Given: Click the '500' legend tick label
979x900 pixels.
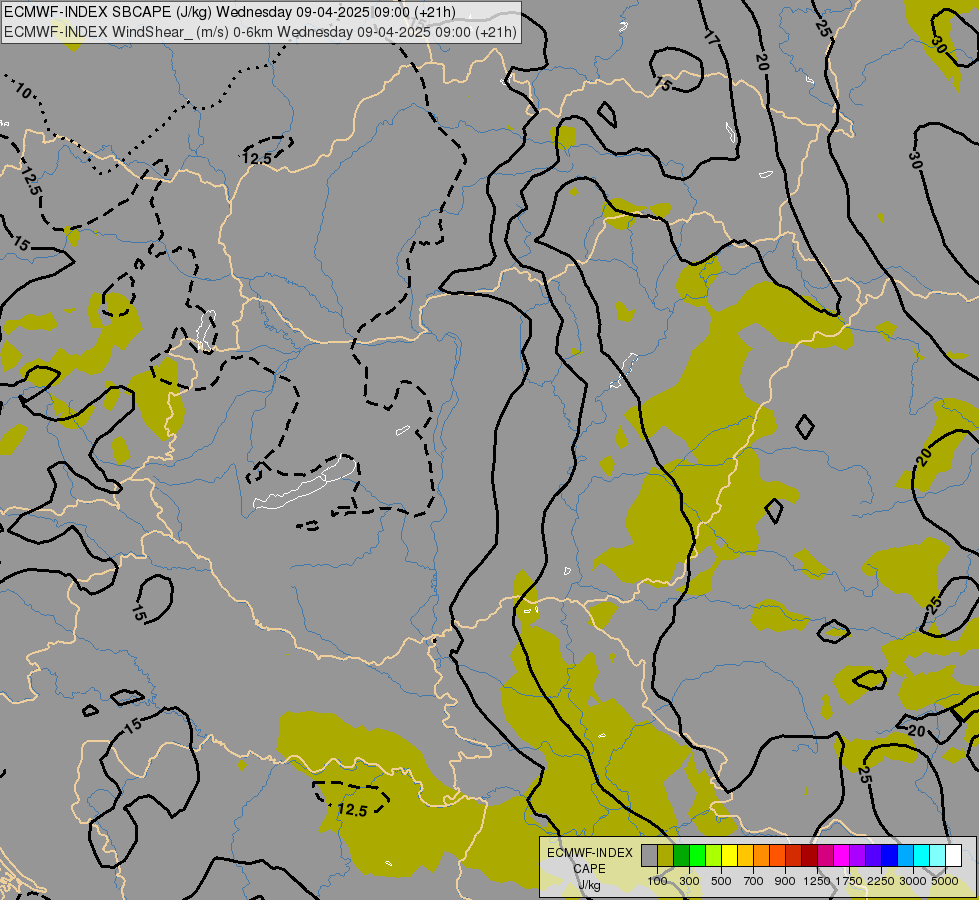Looking at the screenshot, I should (x=721, y=881).
